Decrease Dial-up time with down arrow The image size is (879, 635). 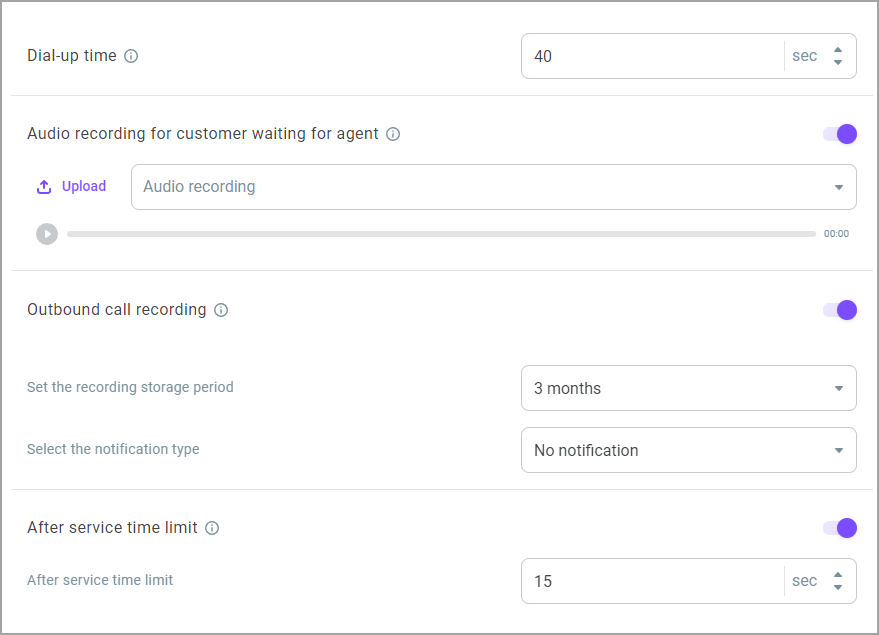(838, 62)
